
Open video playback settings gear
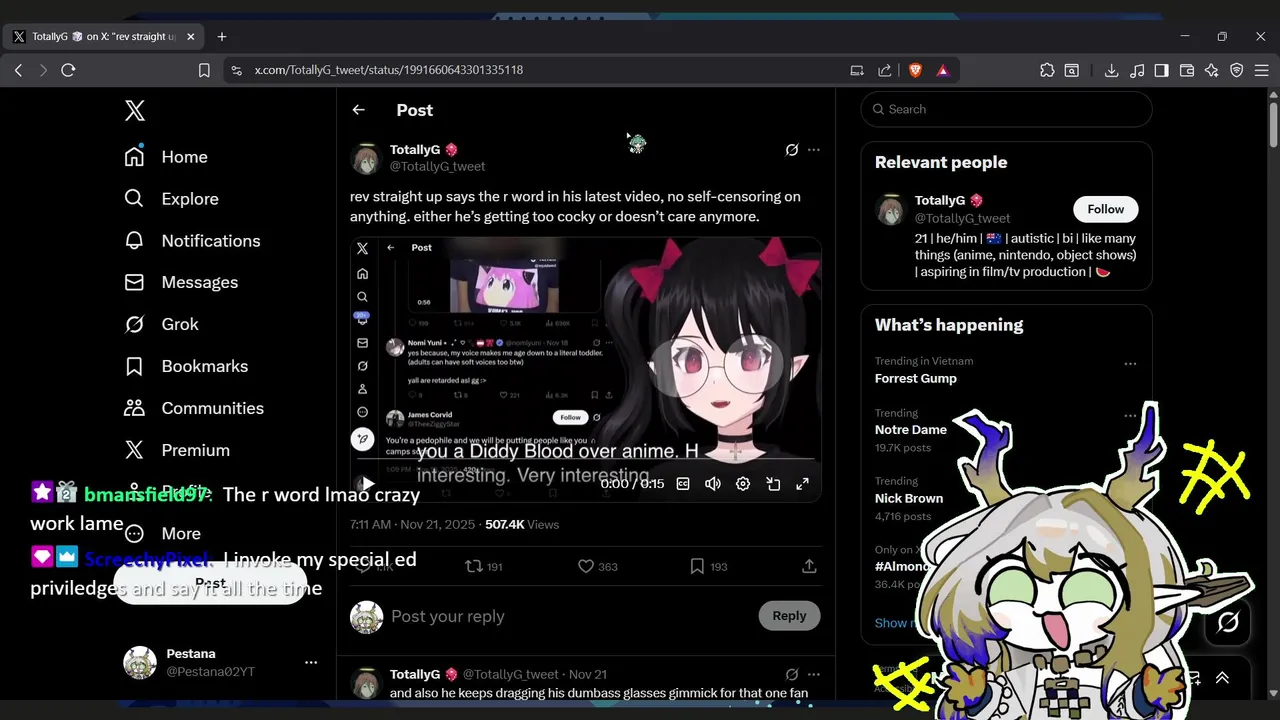pos(743,484)
